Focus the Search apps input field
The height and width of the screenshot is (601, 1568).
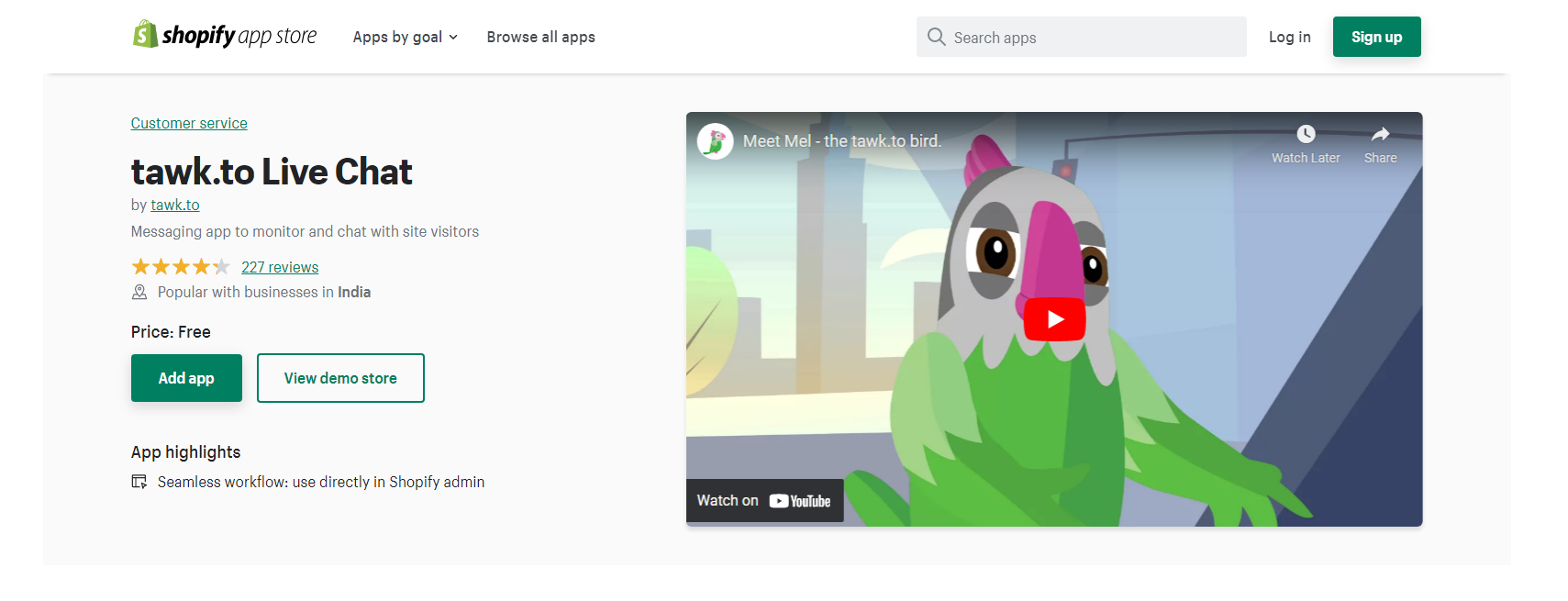coord(1081,37)
